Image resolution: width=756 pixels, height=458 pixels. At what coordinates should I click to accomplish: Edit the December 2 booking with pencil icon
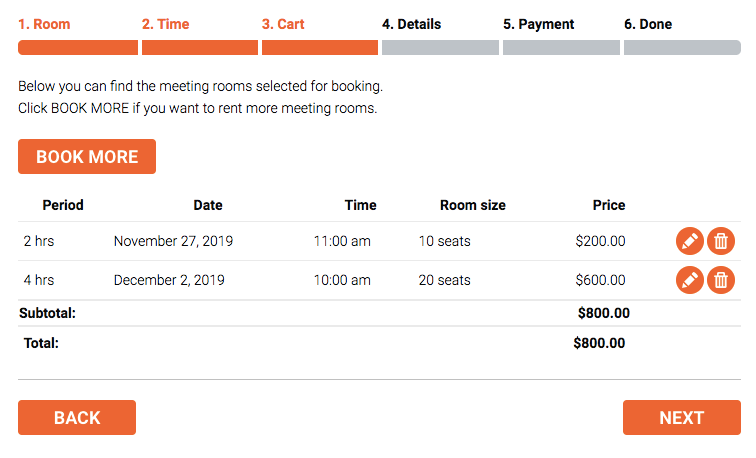point(689,280)
